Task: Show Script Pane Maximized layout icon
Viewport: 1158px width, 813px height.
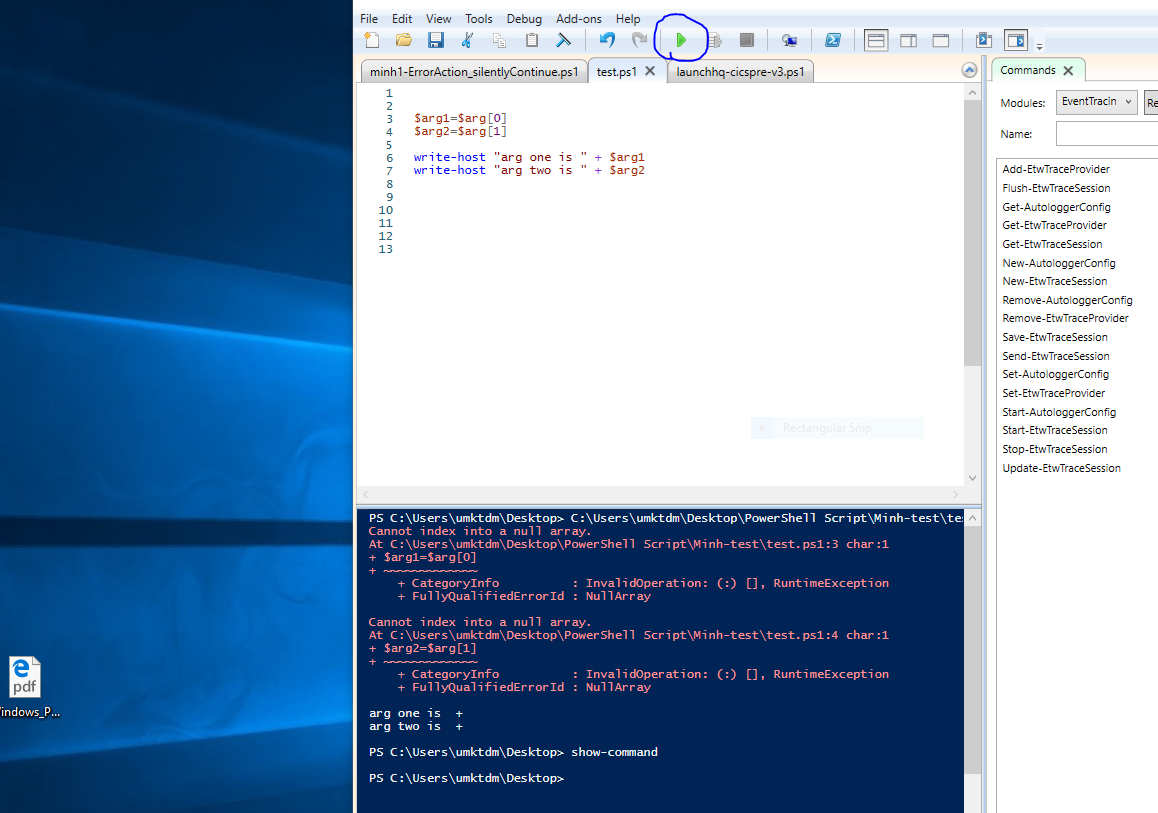Action: click(940, 40)
